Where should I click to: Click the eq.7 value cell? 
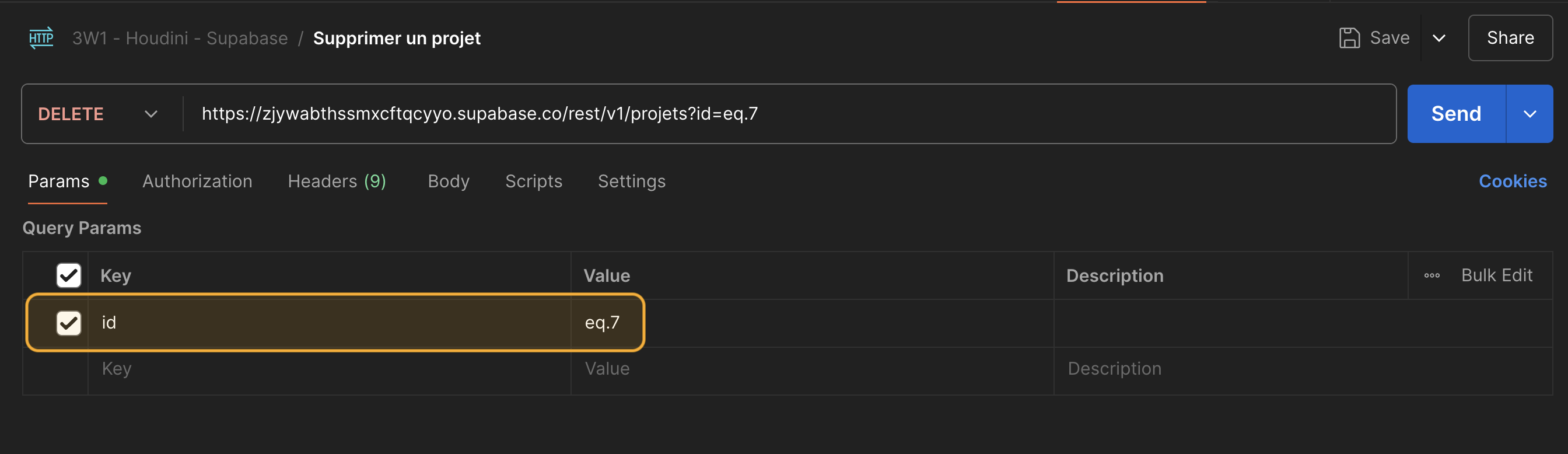click(x=812, y=323)
